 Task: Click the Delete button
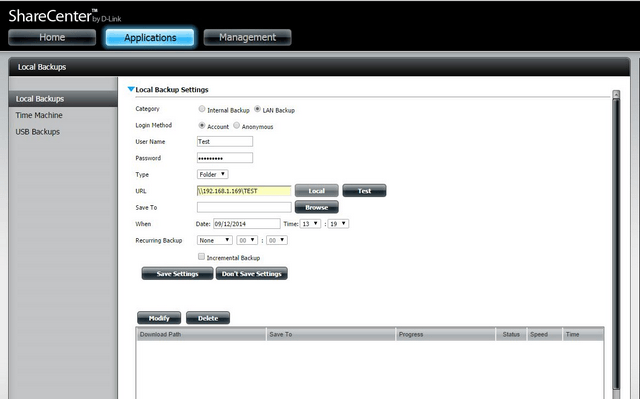(x=208, y=318)
